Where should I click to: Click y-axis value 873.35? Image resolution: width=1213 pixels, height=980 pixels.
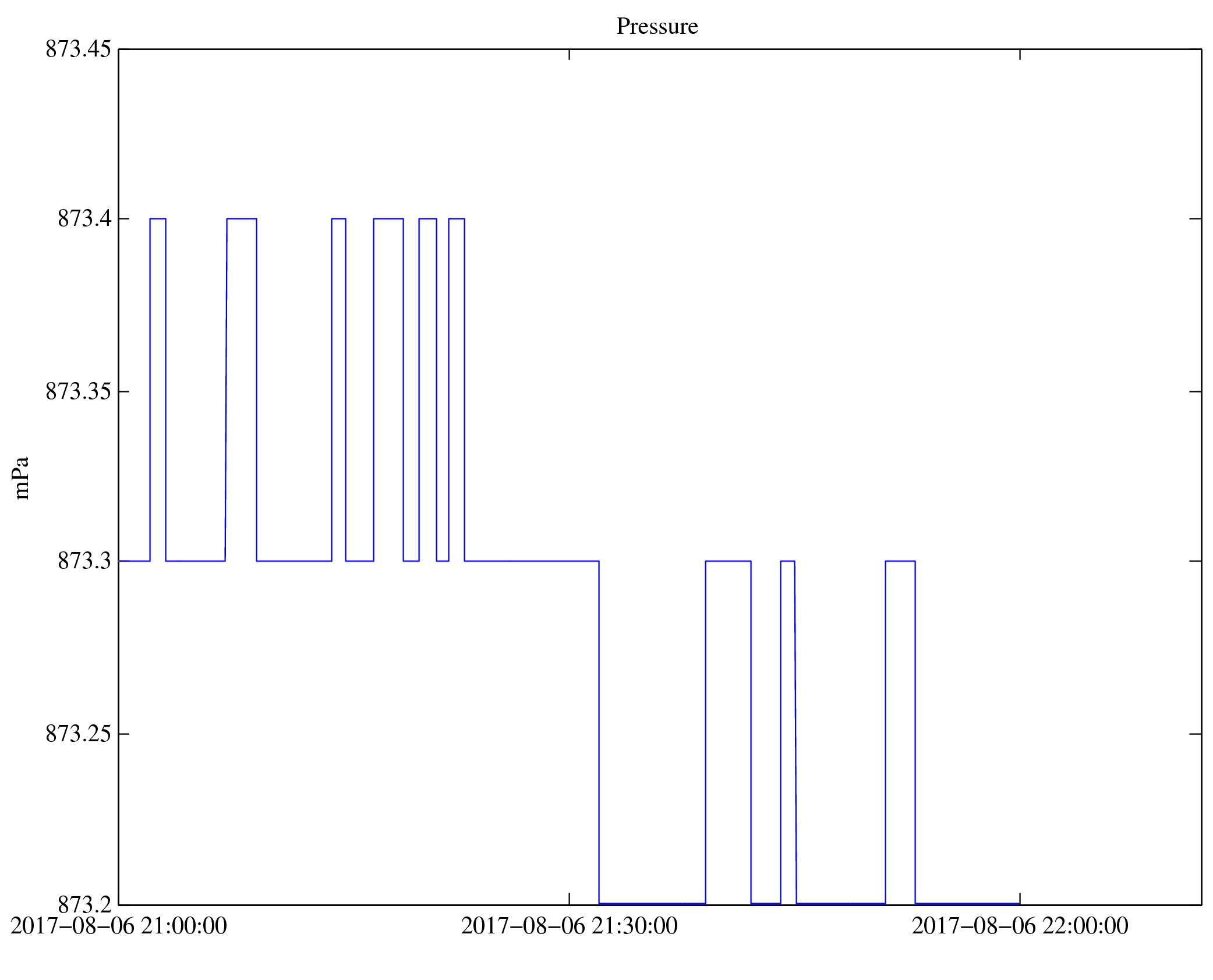[78, 391]
